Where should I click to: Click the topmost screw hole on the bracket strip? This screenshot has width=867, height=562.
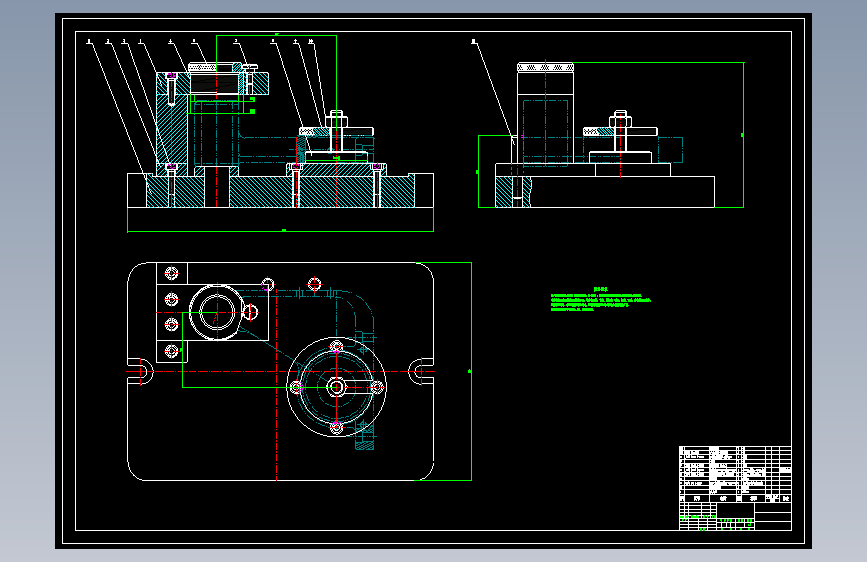(171, 273)
